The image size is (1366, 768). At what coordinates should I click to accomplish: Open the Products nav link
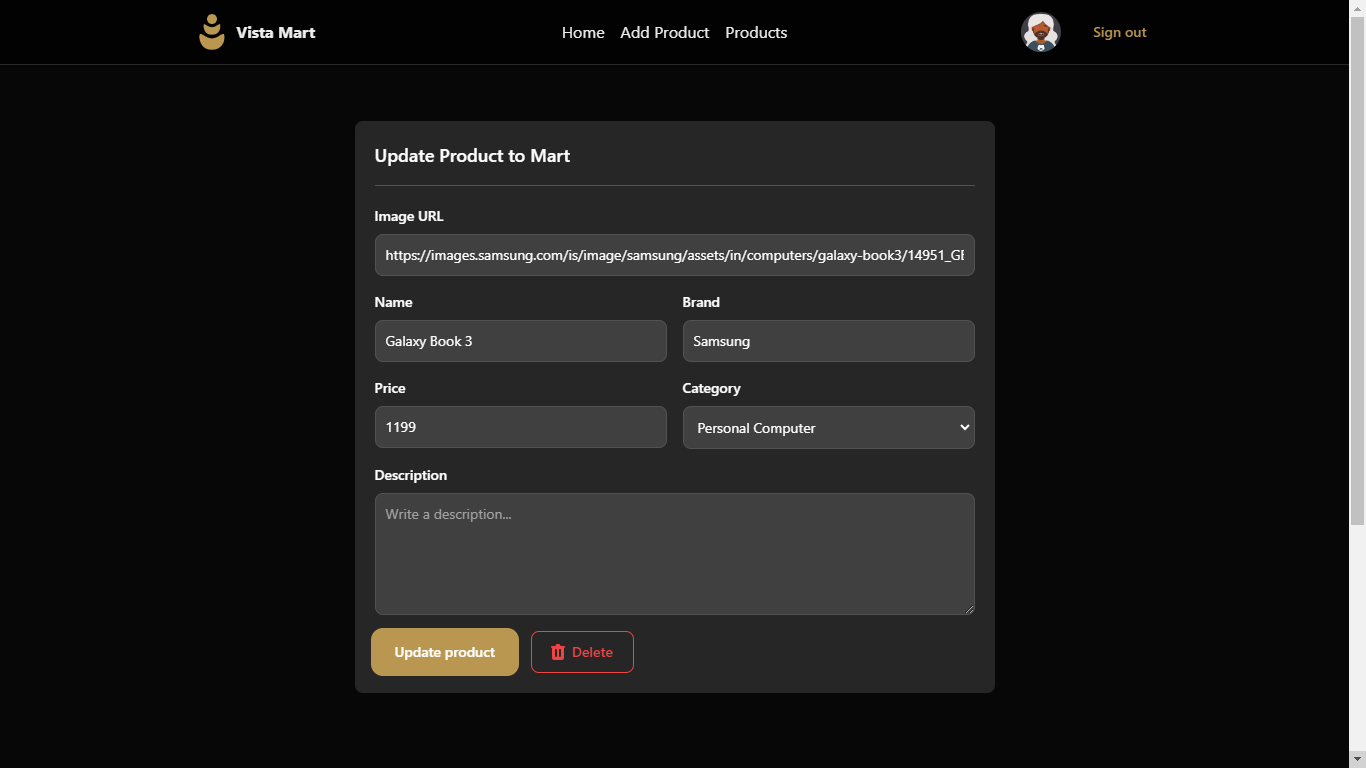(756, 32)
